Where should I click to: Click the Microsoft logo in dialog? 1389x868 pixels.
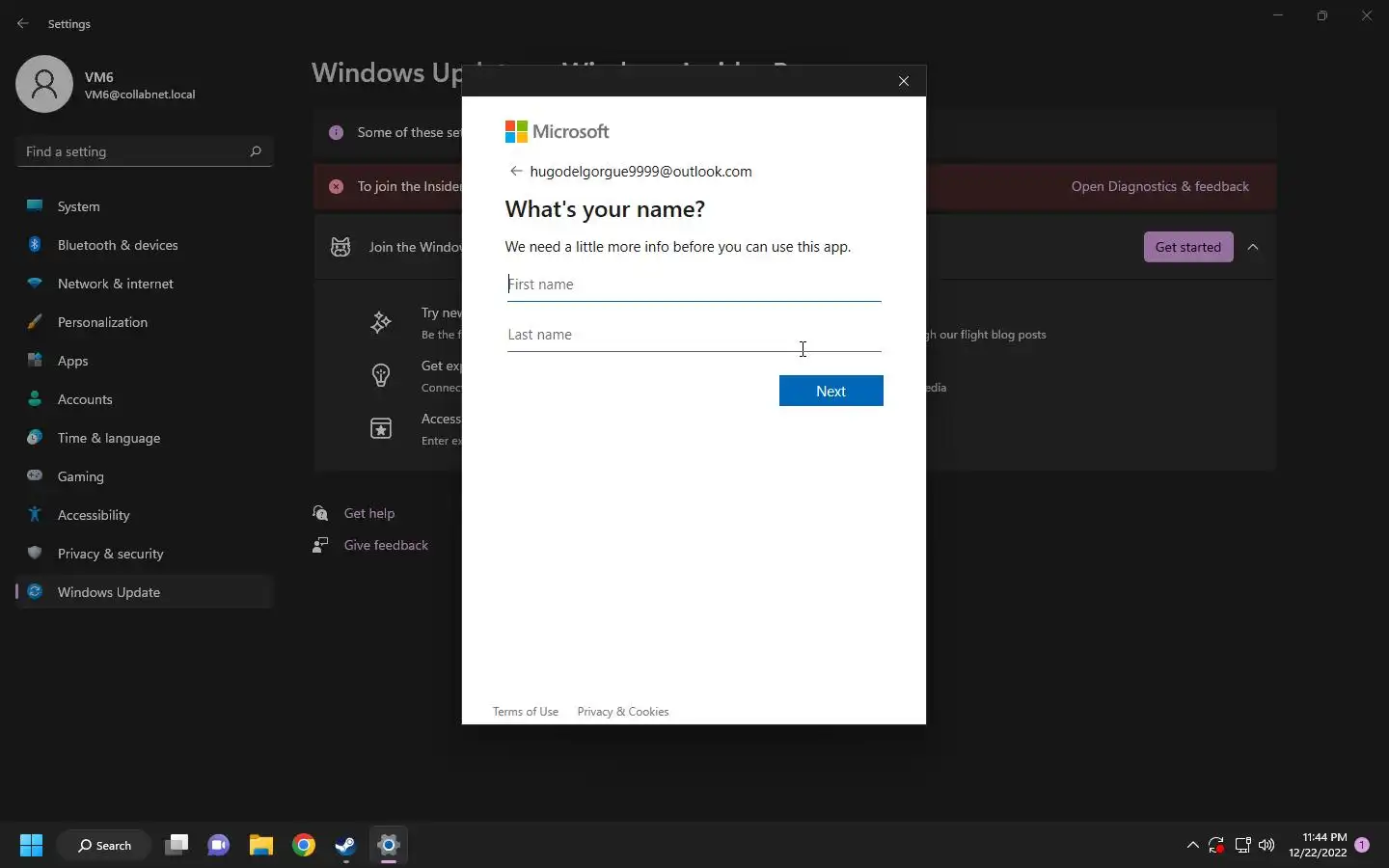[558, 131]
